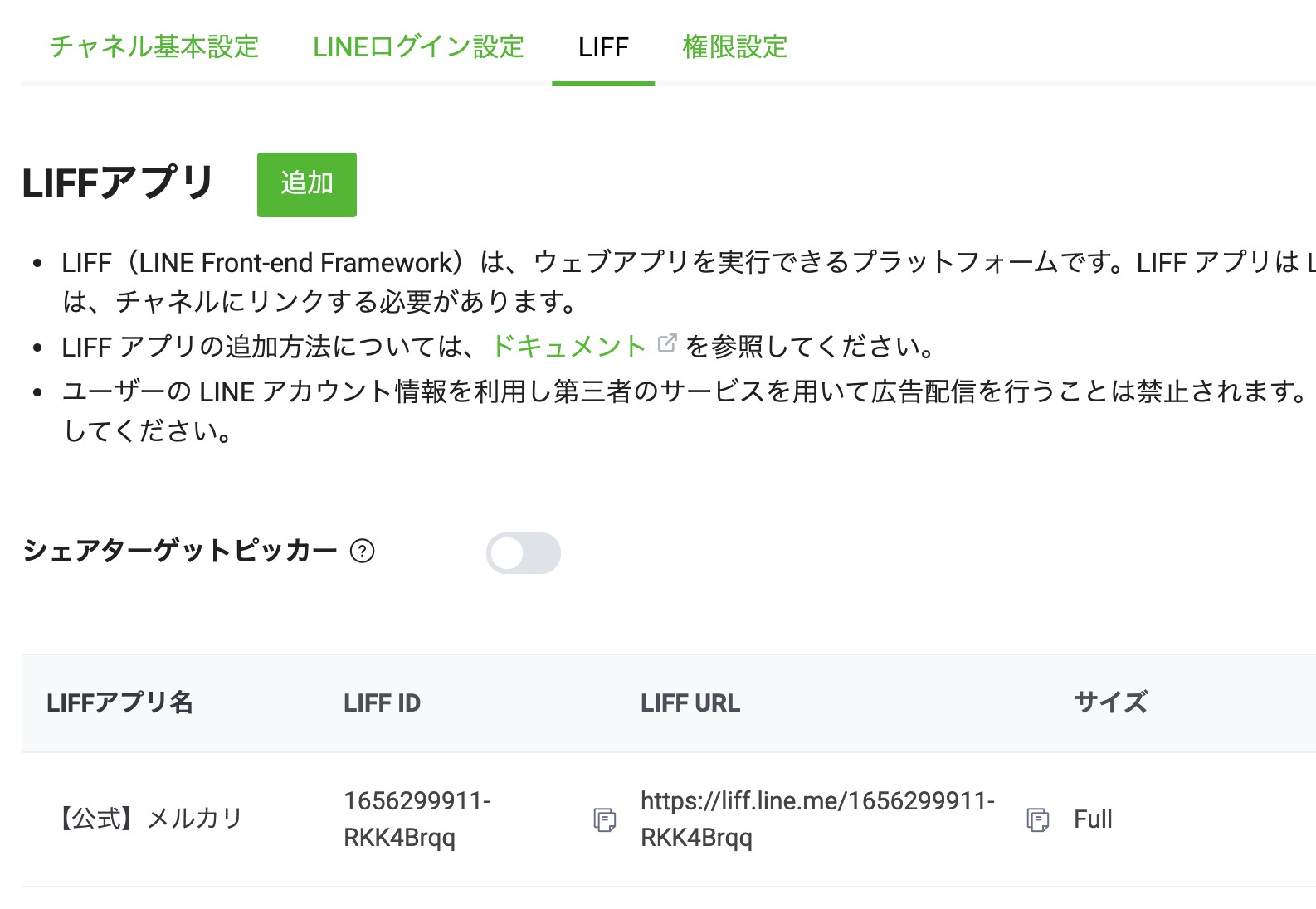Enable the シェアターゲットピッカー toggle

click(x=524, y=553)
